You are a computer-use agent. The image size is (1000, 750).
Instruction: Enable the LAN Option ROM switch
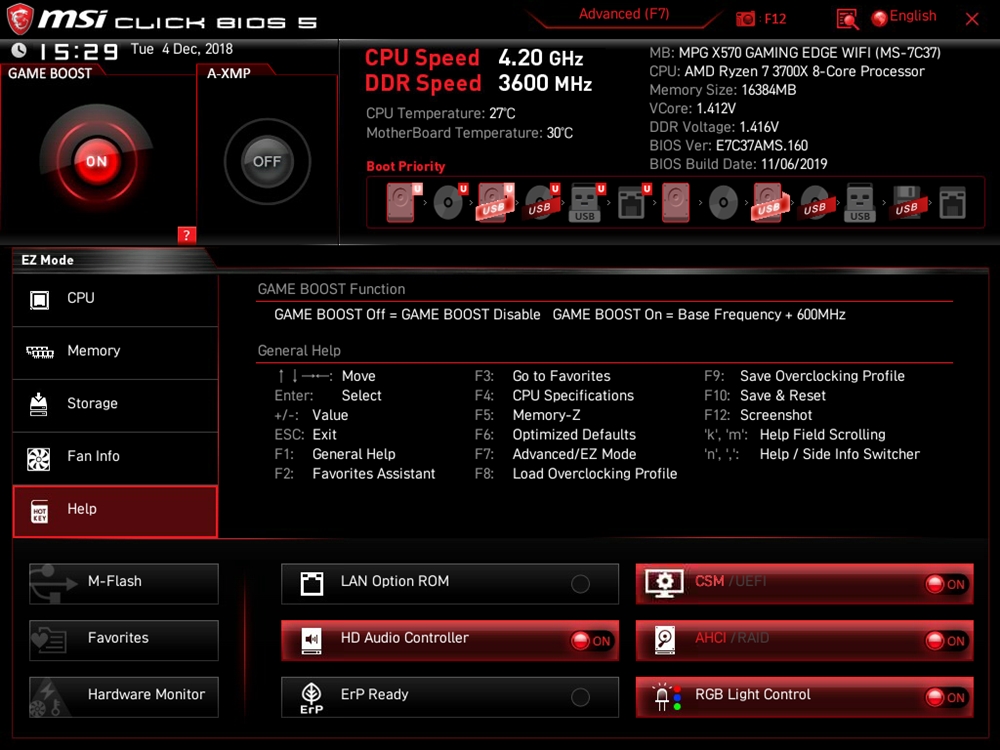click(x=580, y=584)
